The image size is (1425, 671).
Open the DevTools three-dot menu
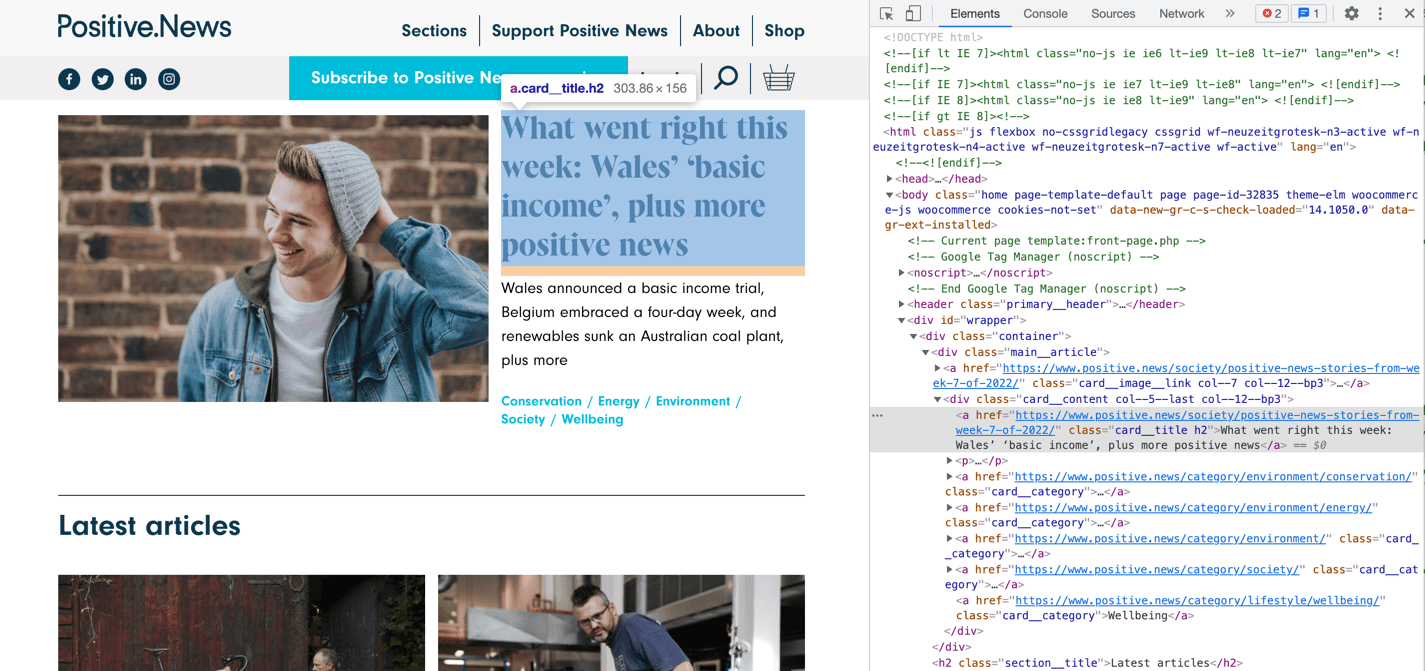click(x=1380, y=14)
